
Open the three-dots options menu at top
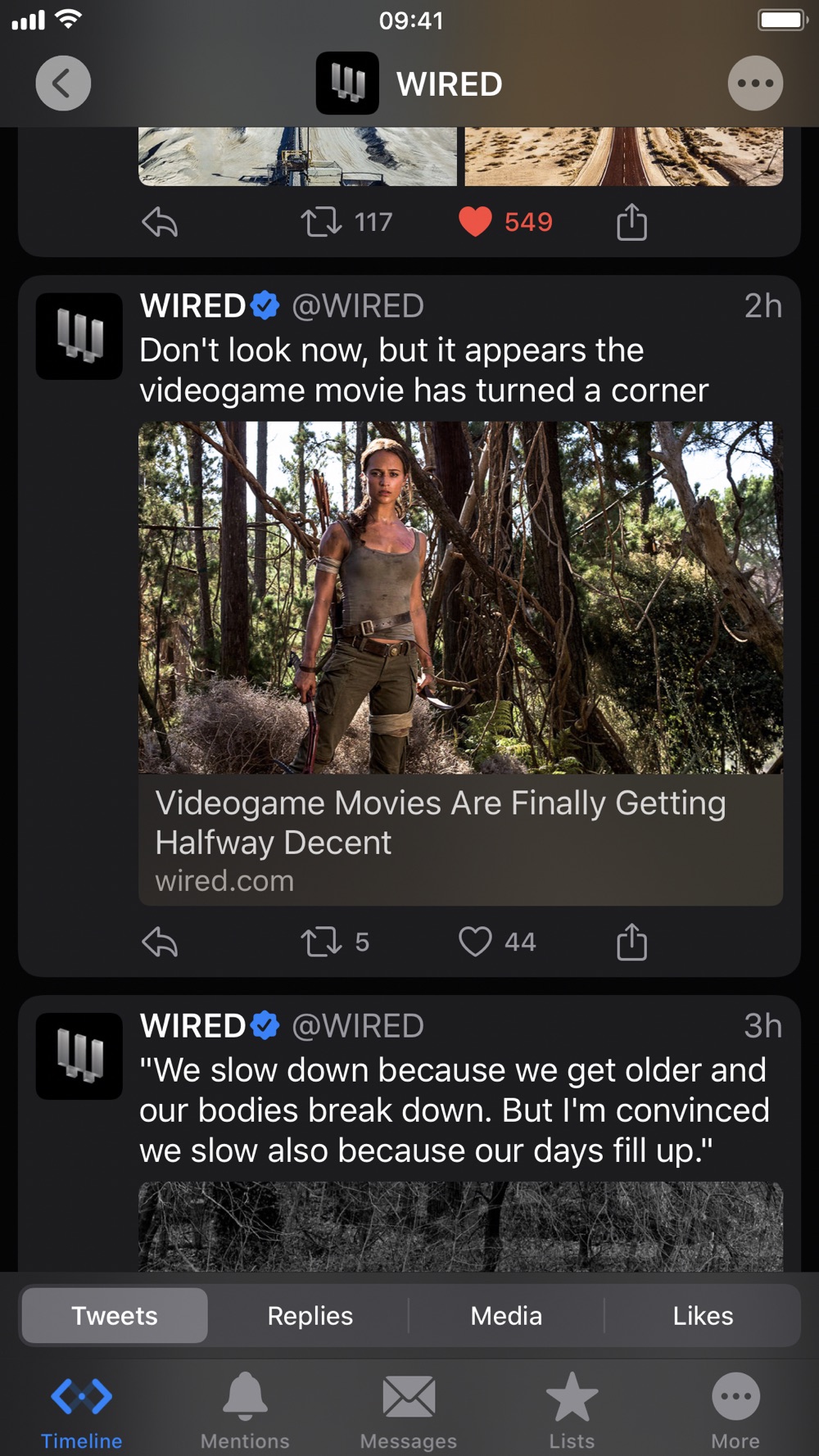pos(755,84)
